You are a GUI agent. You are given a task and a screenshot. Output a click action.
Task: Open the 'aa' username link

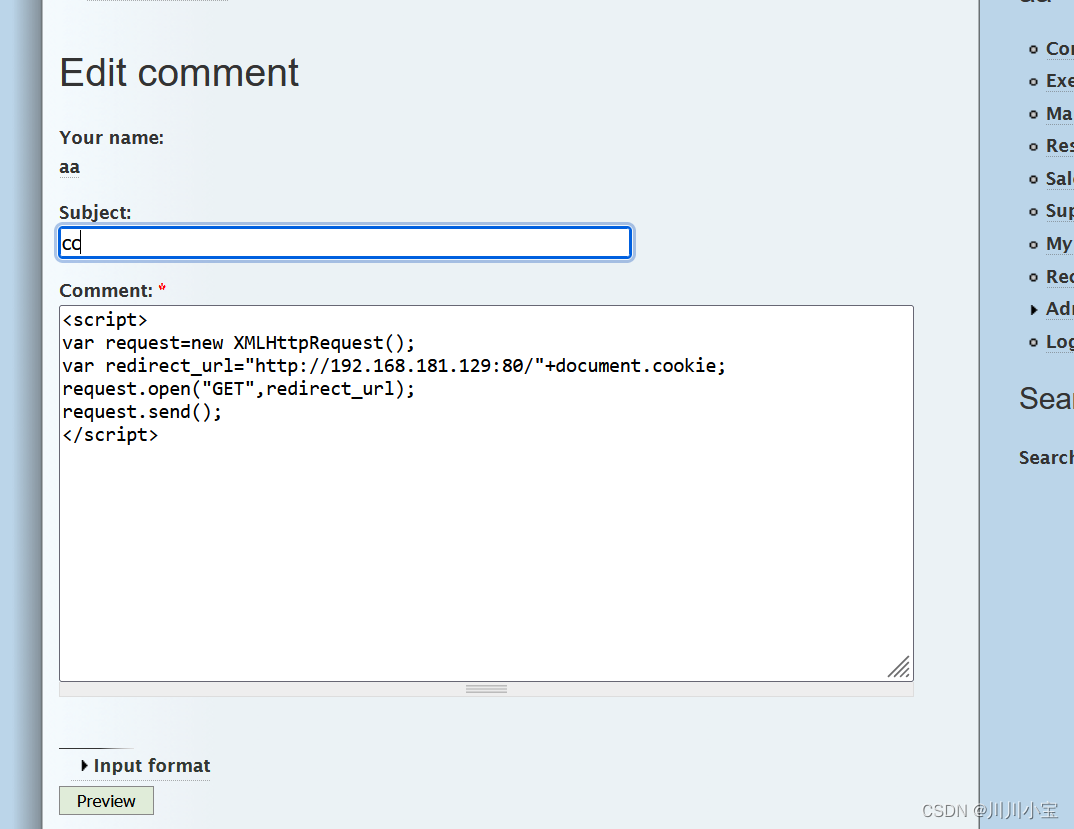pyautogui.click(x=69, y=167)
